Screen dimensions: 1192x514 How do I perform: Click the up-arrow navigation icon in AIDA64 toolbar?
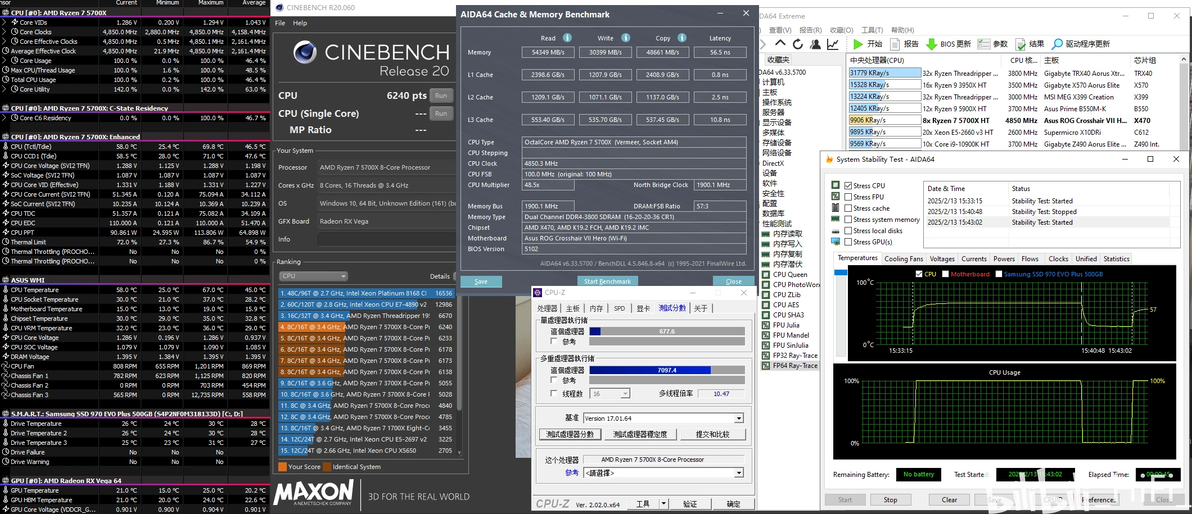780,43
